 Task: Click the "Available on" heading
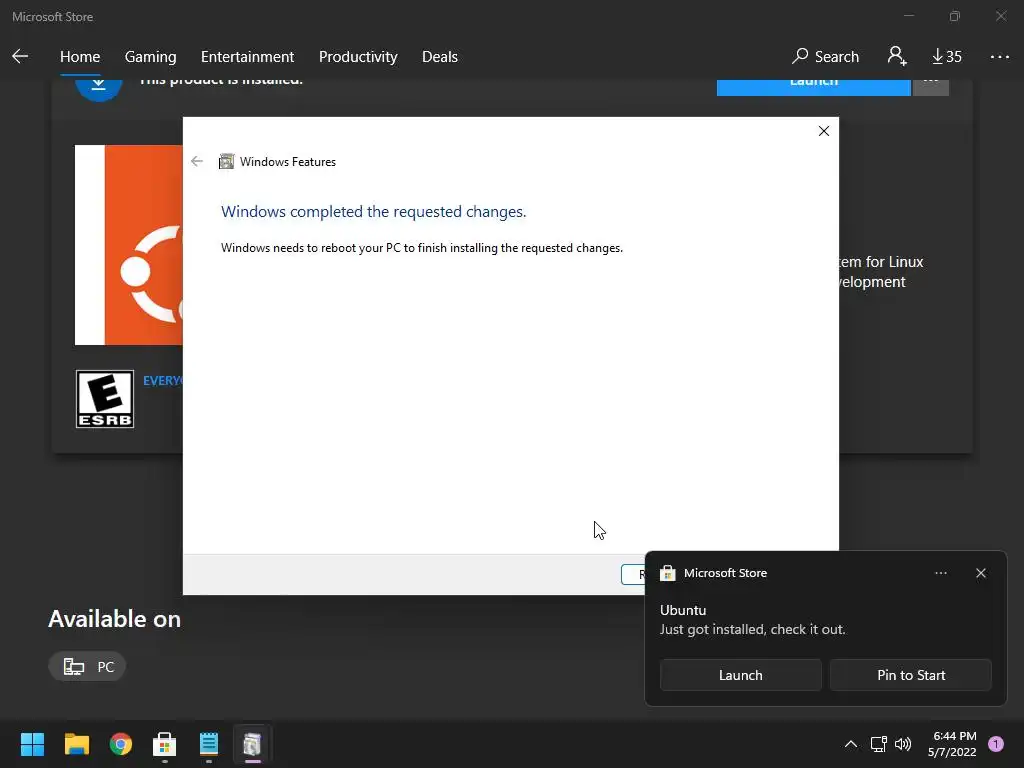[115, 618]
